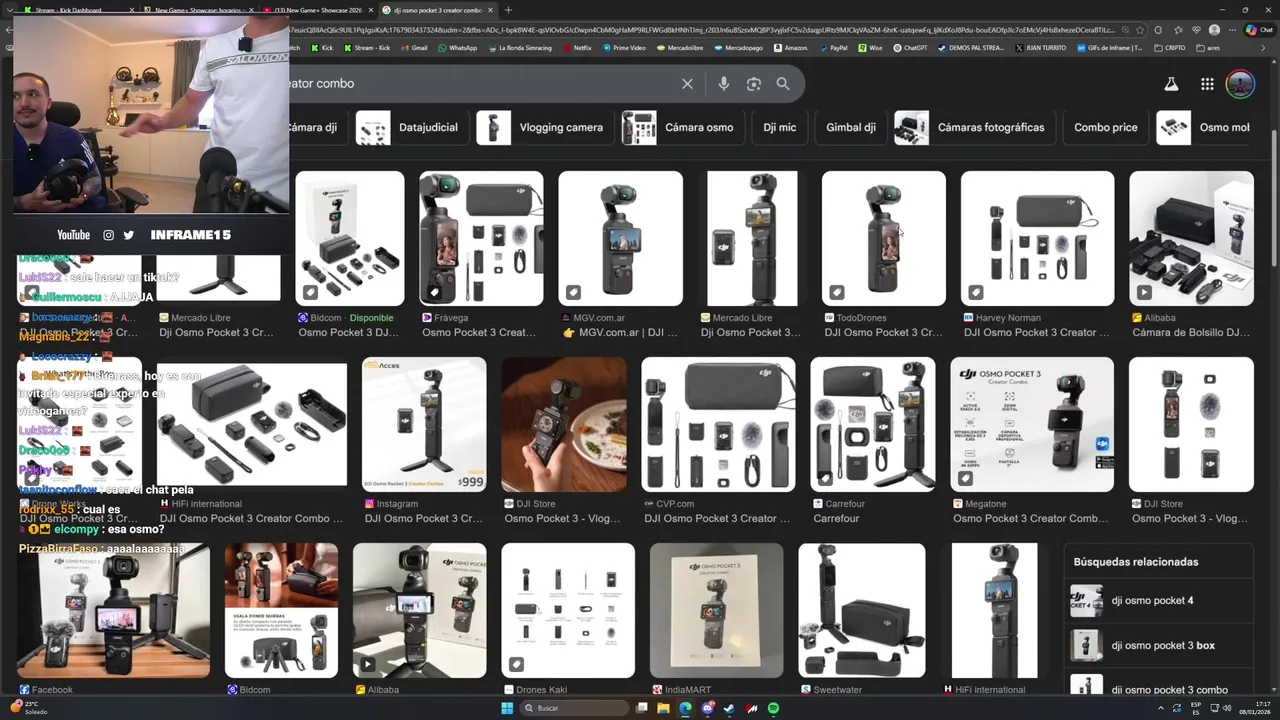Open new browser tab with plus icon
This screenshot has height=720, width=1280.
point(508,10)
